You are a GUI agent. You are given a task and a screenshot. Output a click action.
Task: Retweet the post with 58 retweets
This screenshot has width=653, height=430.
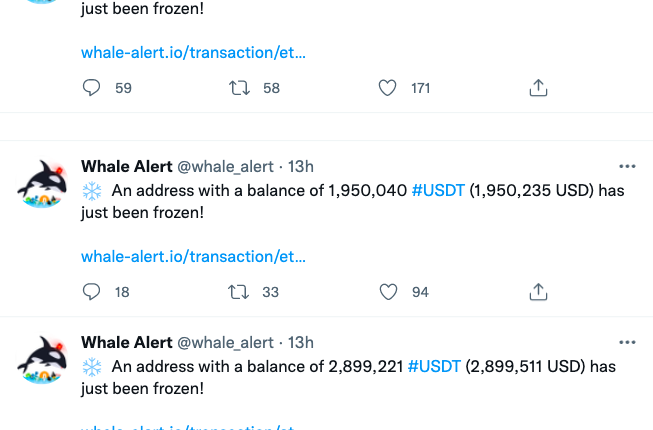coord(239,88)
